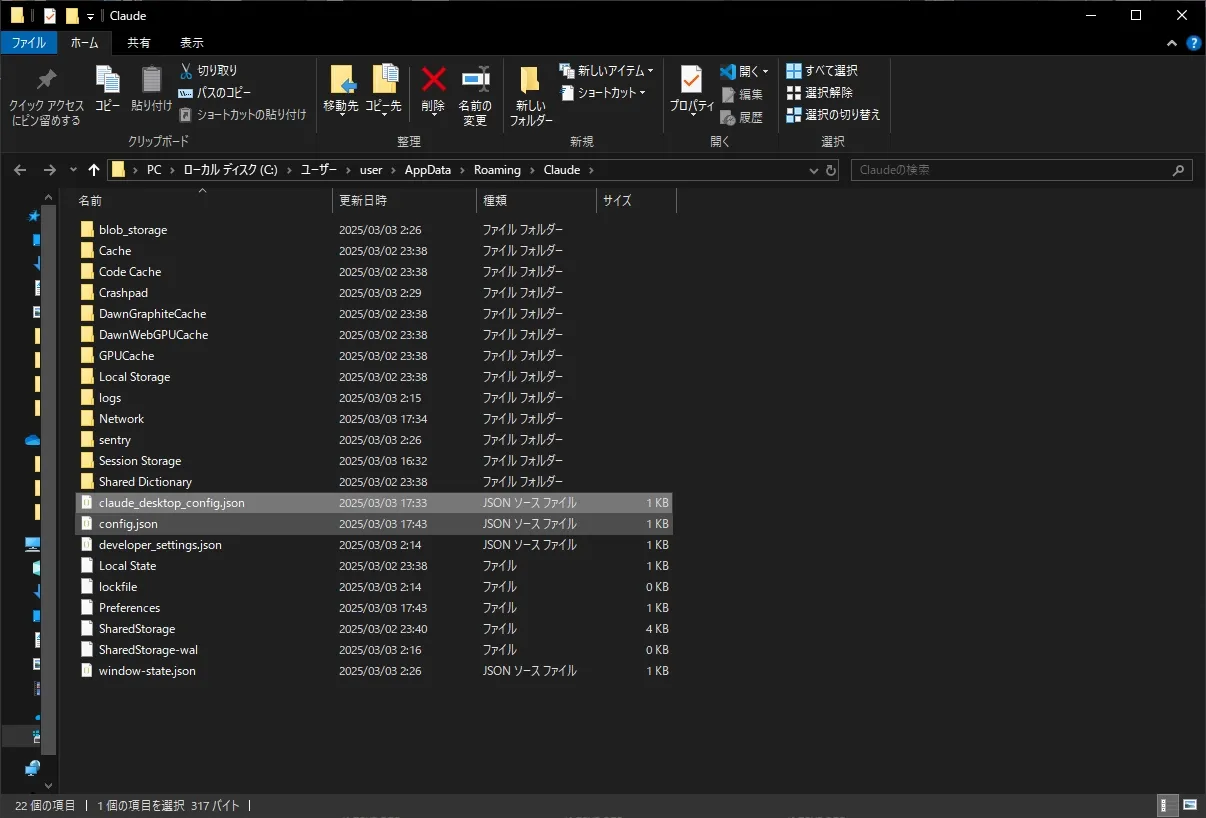Screen dimensions: 1206x818
Task: Open the コピー先 (Copy to) menu
Action: point(383,91)
